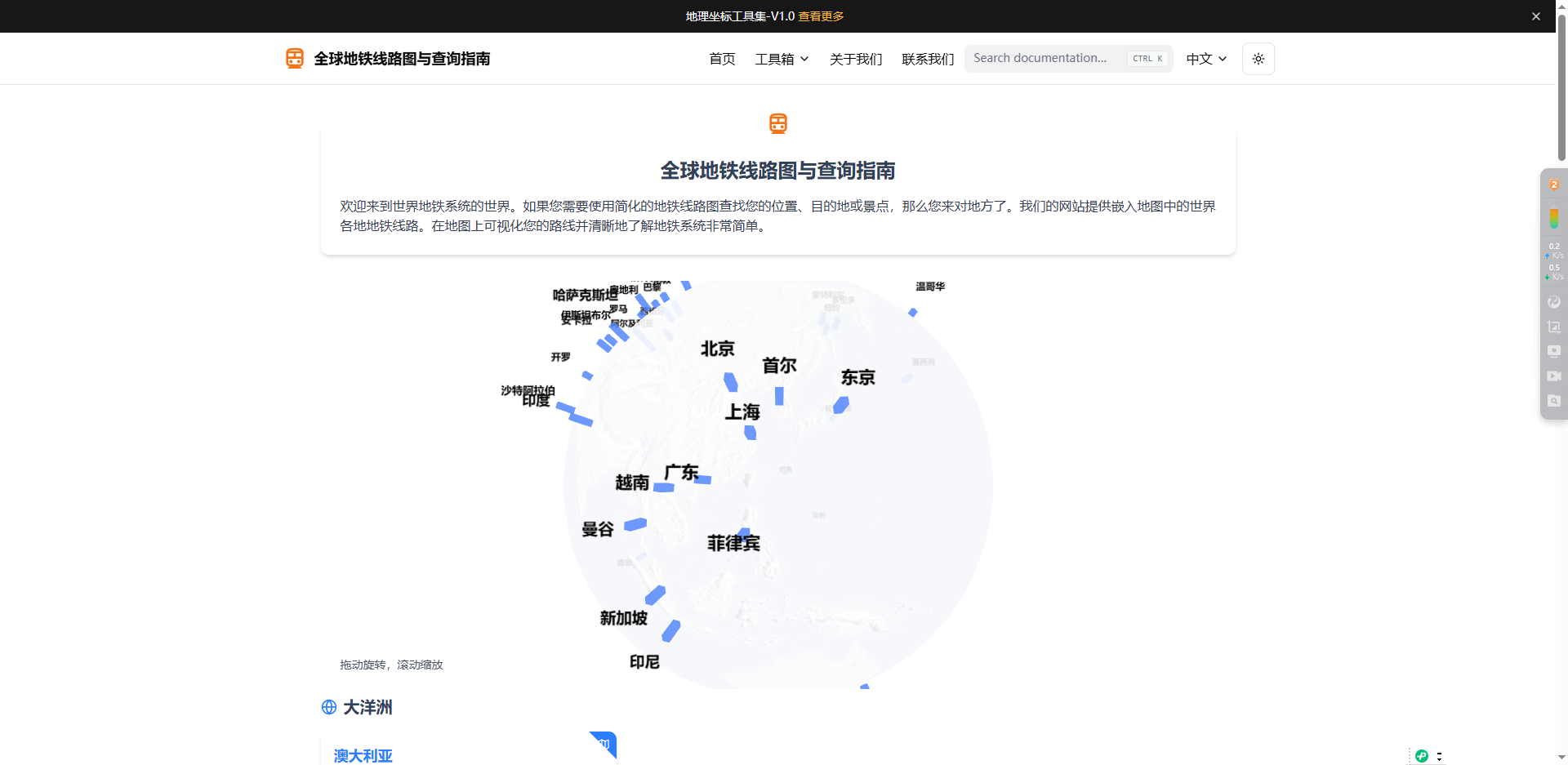Screen dimensions: 1568x765
Task: Open the 澳大利亚 heading link
Action: point(363,755)
